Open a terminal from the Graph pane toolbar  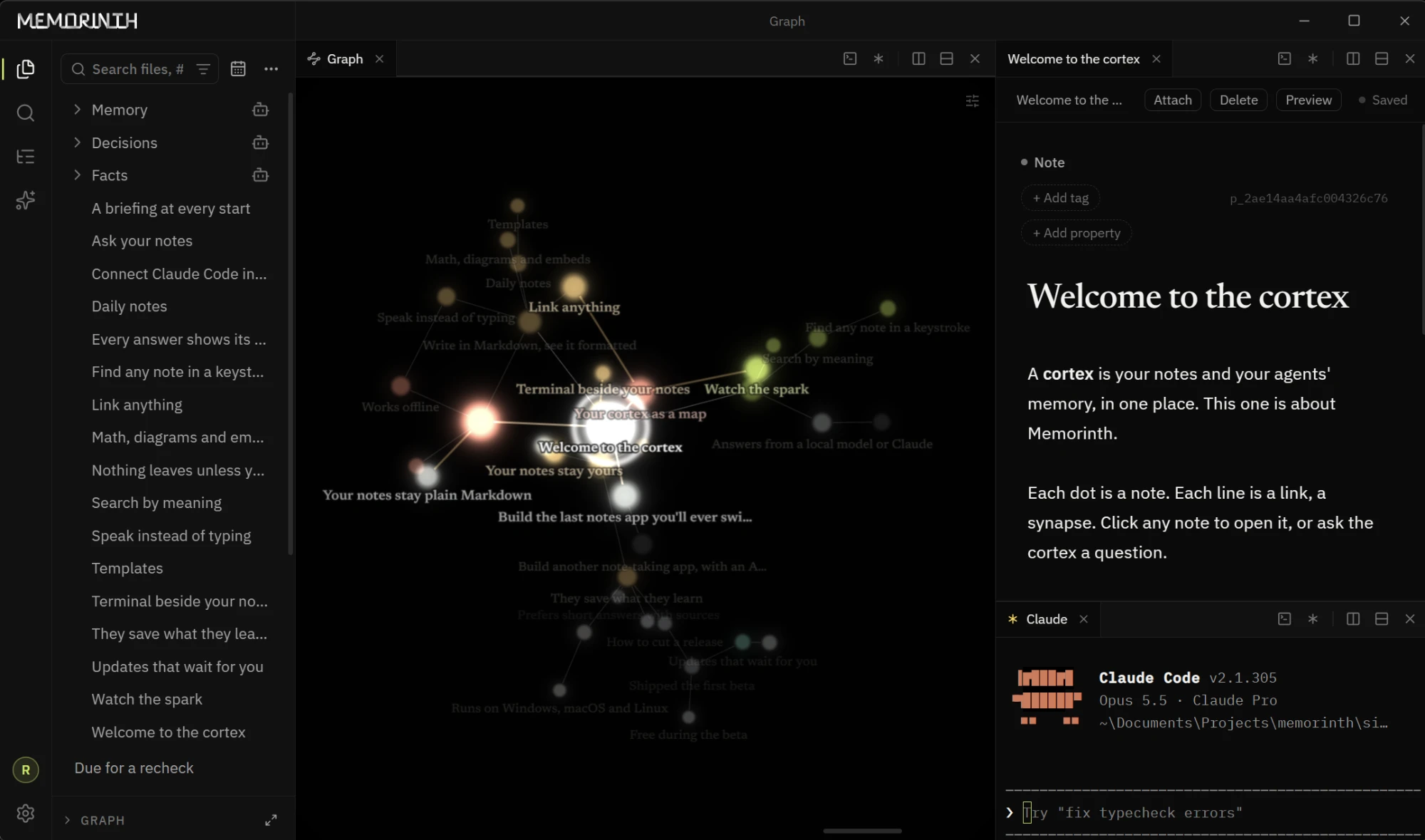point(850,59)
